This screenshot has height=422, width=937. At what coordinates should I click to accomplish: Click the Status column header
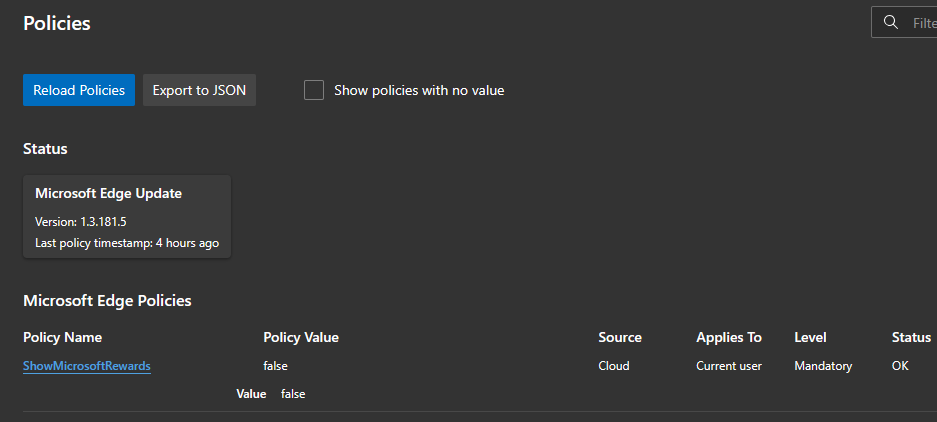coord(911,337)
